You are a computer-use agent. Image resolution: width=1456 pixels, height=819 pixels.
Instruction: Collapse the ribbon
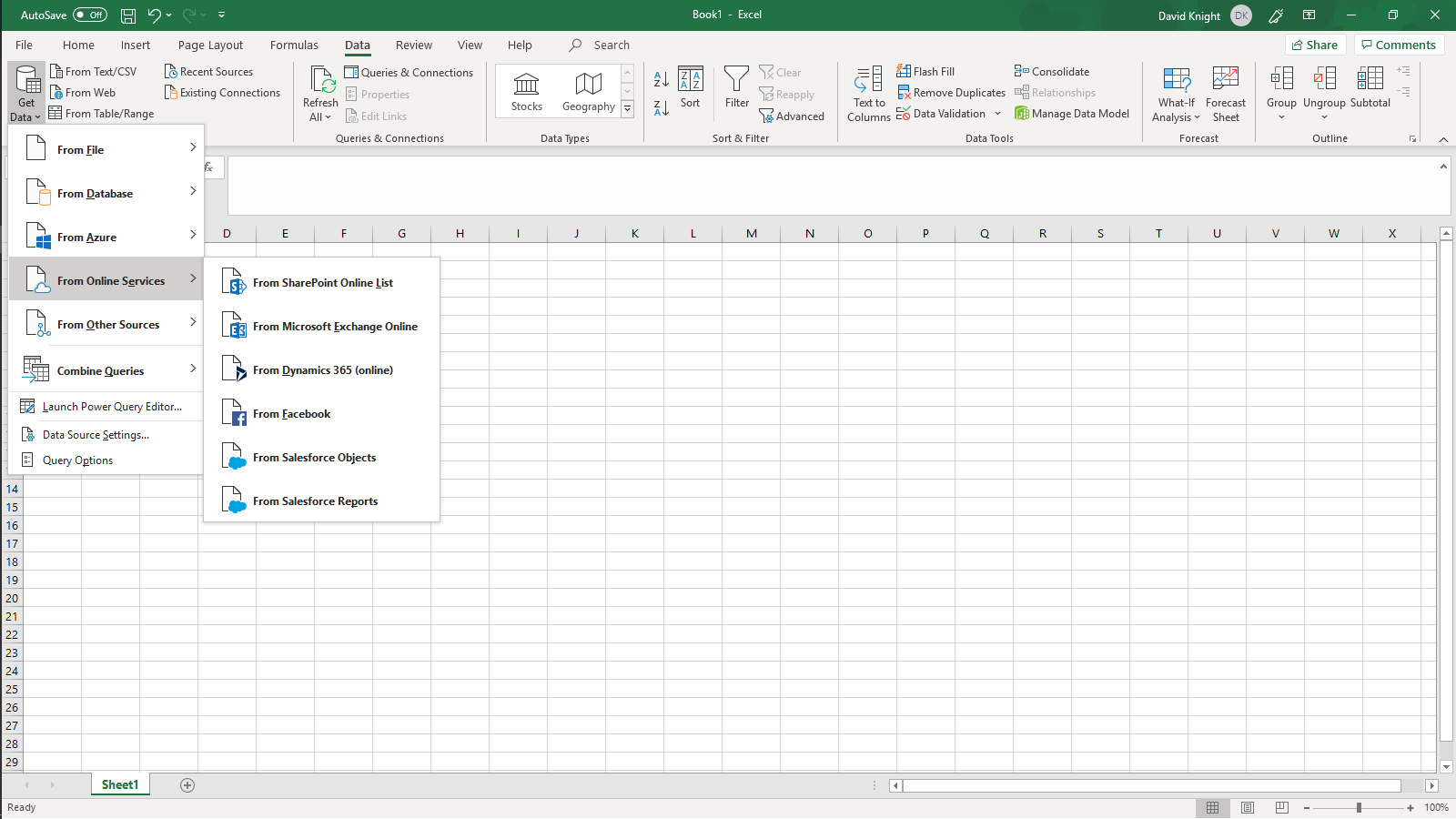click(x=1443, y=139)
